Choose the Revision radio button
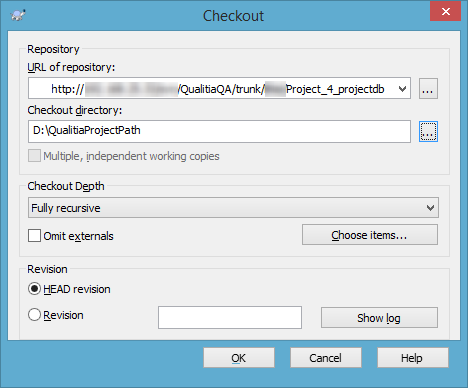 click(x=34, y=315)
